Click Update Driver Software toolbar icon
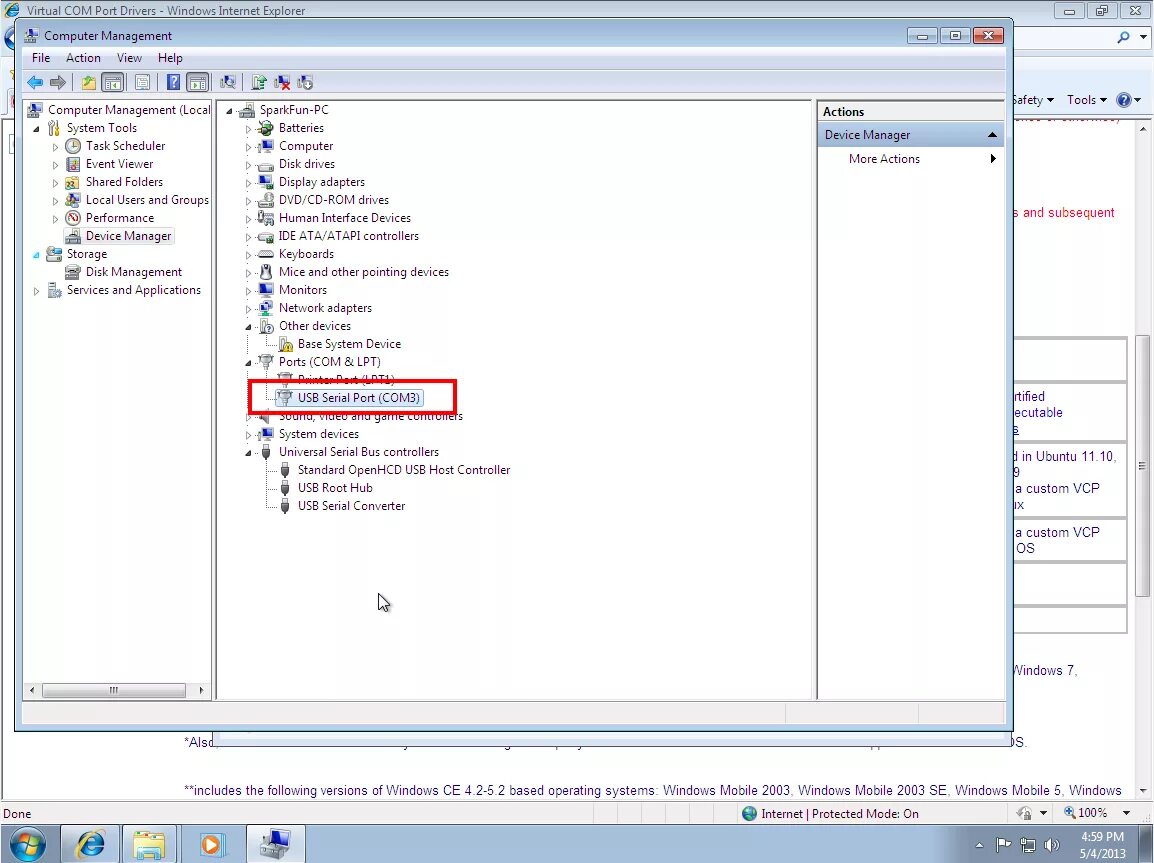The height and width of the screenshot is (863, 1154). 258,82
